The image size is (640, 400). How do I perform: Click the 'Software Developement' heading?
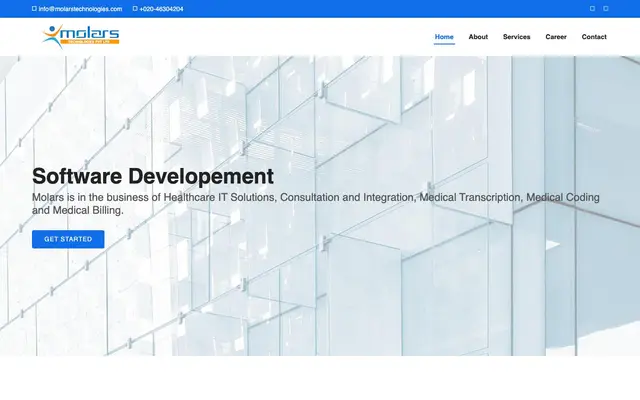[153, 176]
